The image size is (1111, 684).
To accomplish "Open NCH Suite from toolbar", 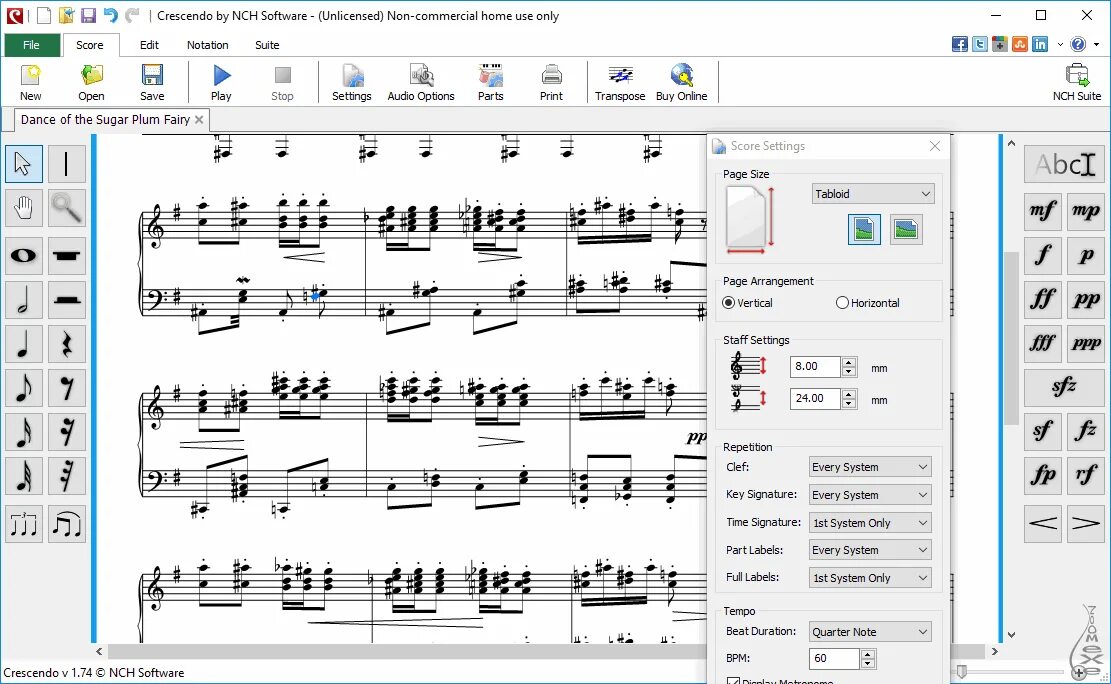I will [x=1076, y=82].
